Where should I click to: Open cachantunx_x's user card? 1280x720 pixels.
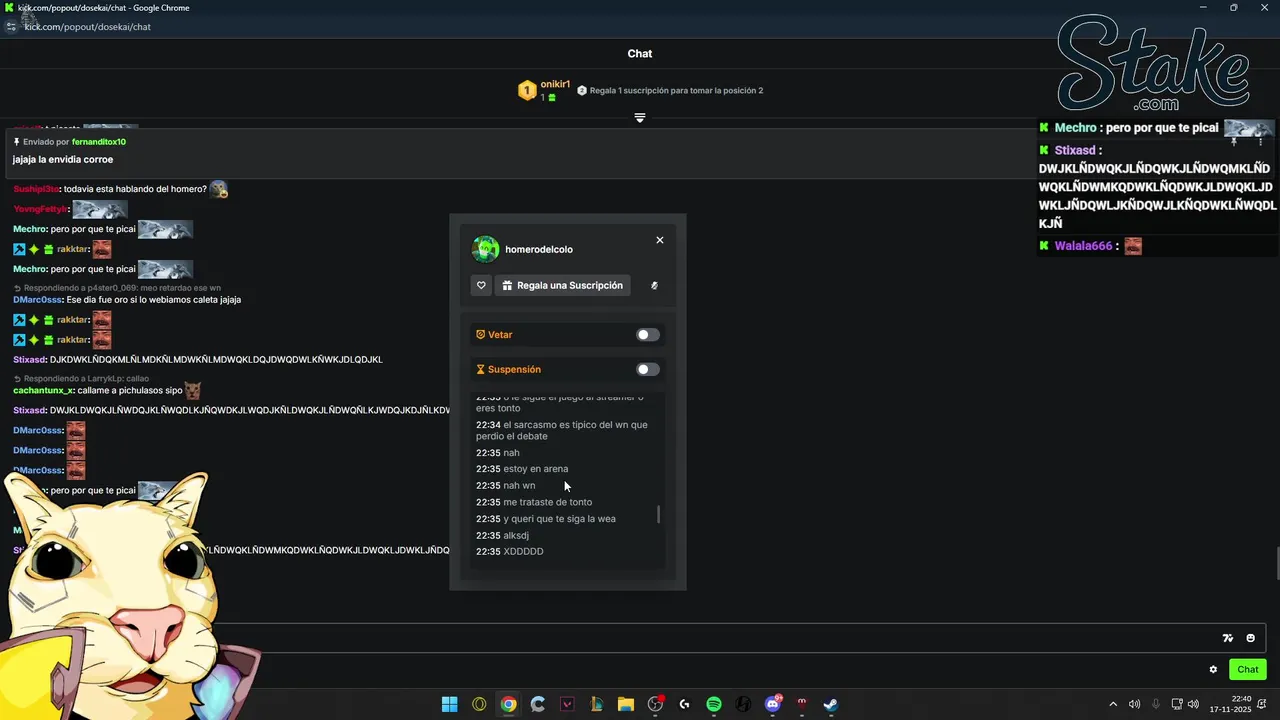click(x=43, y=391)
